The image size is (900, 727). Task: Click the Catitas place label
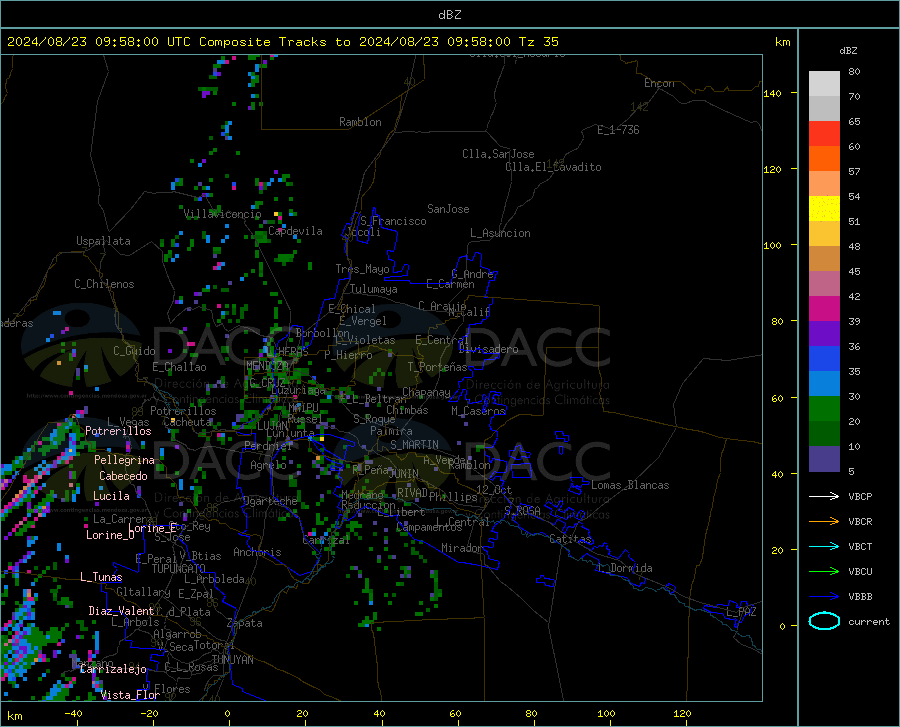click(x=571, y=539)
